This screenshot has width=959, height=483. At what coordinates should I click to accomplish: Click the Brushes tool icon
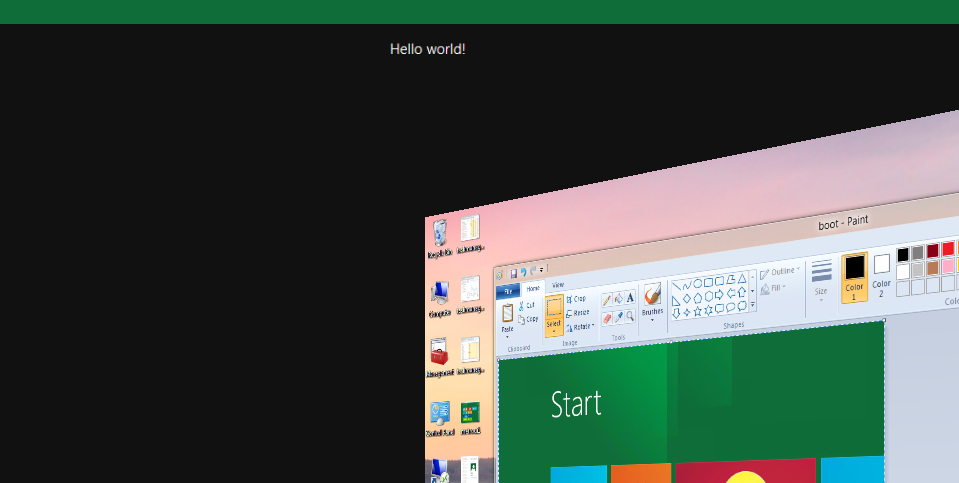(653, 295)
